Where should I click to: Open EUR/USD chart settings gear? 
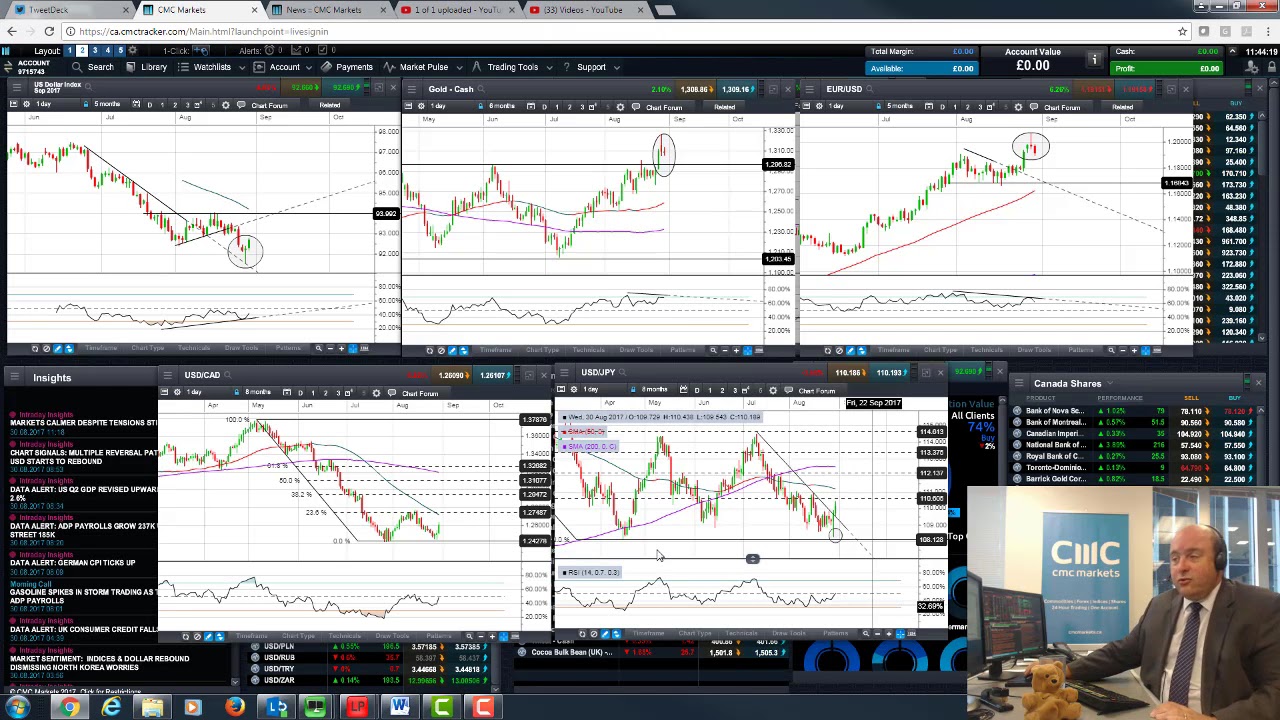[1018, 108]
